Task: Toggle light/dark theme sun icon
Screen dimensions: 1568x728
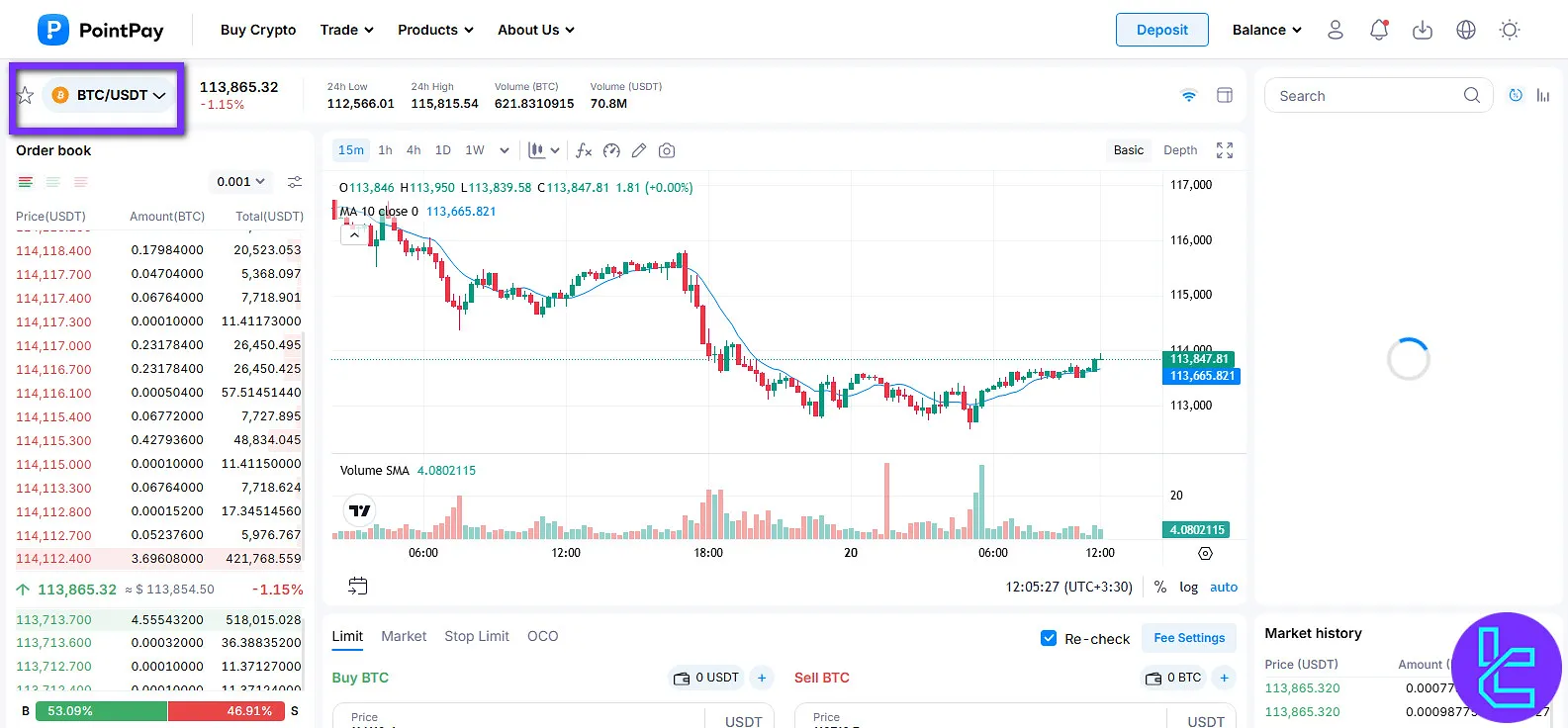Action: tap(1510, 30)
